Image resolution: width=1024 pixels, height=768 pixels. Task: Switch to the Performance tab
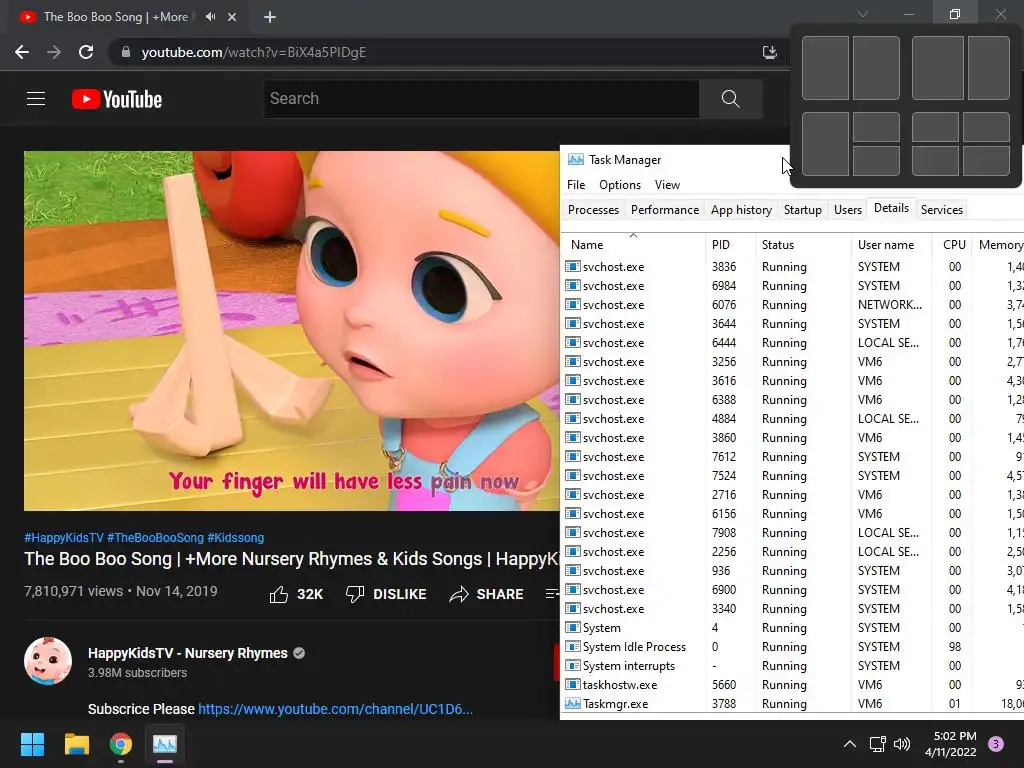[x=665, y=210]
